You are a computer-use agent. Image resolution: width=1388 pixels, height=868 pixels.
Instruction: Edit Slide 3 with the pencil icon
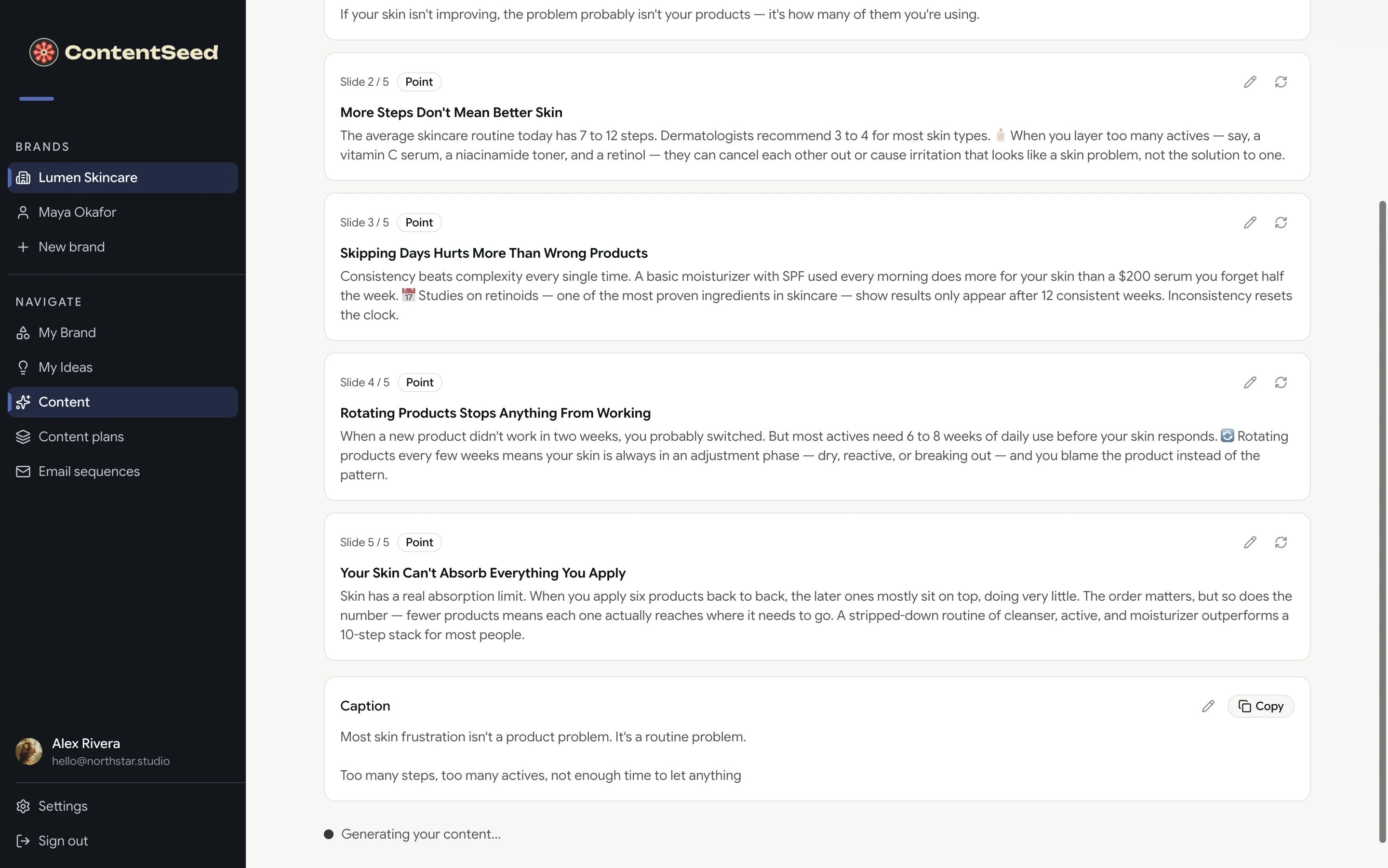tap(1250, 223)
